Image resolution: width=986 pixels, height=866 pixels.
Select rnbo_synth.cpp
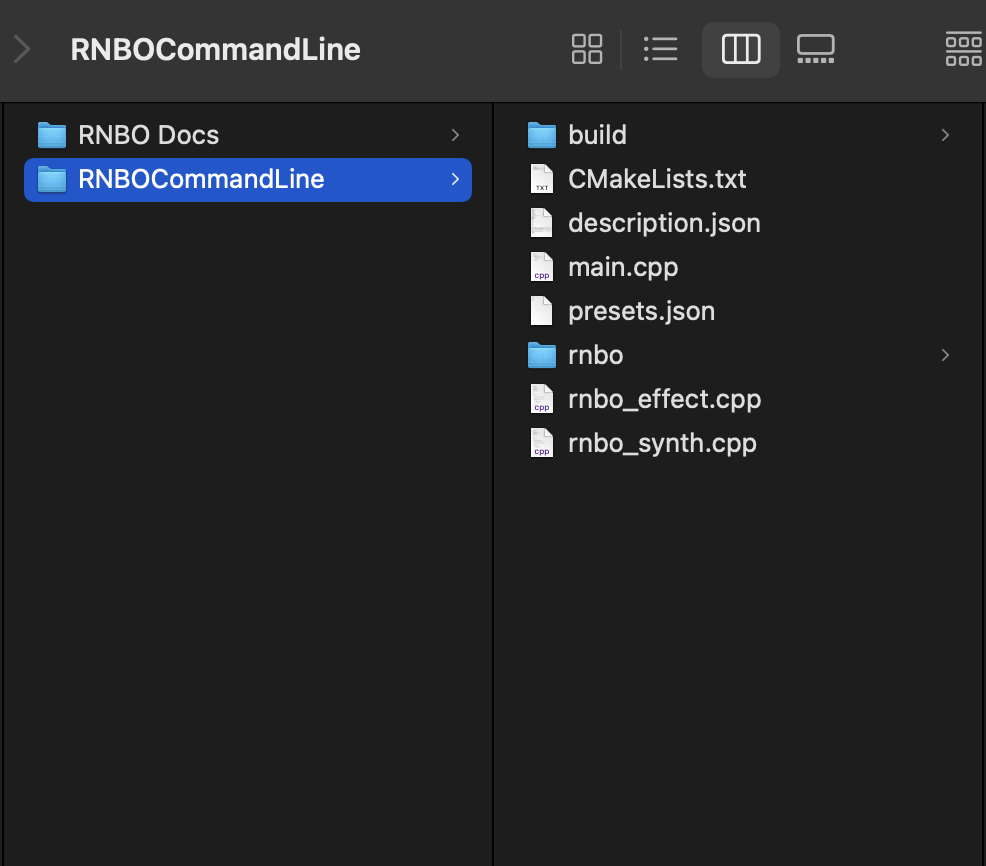pos(661,442)
